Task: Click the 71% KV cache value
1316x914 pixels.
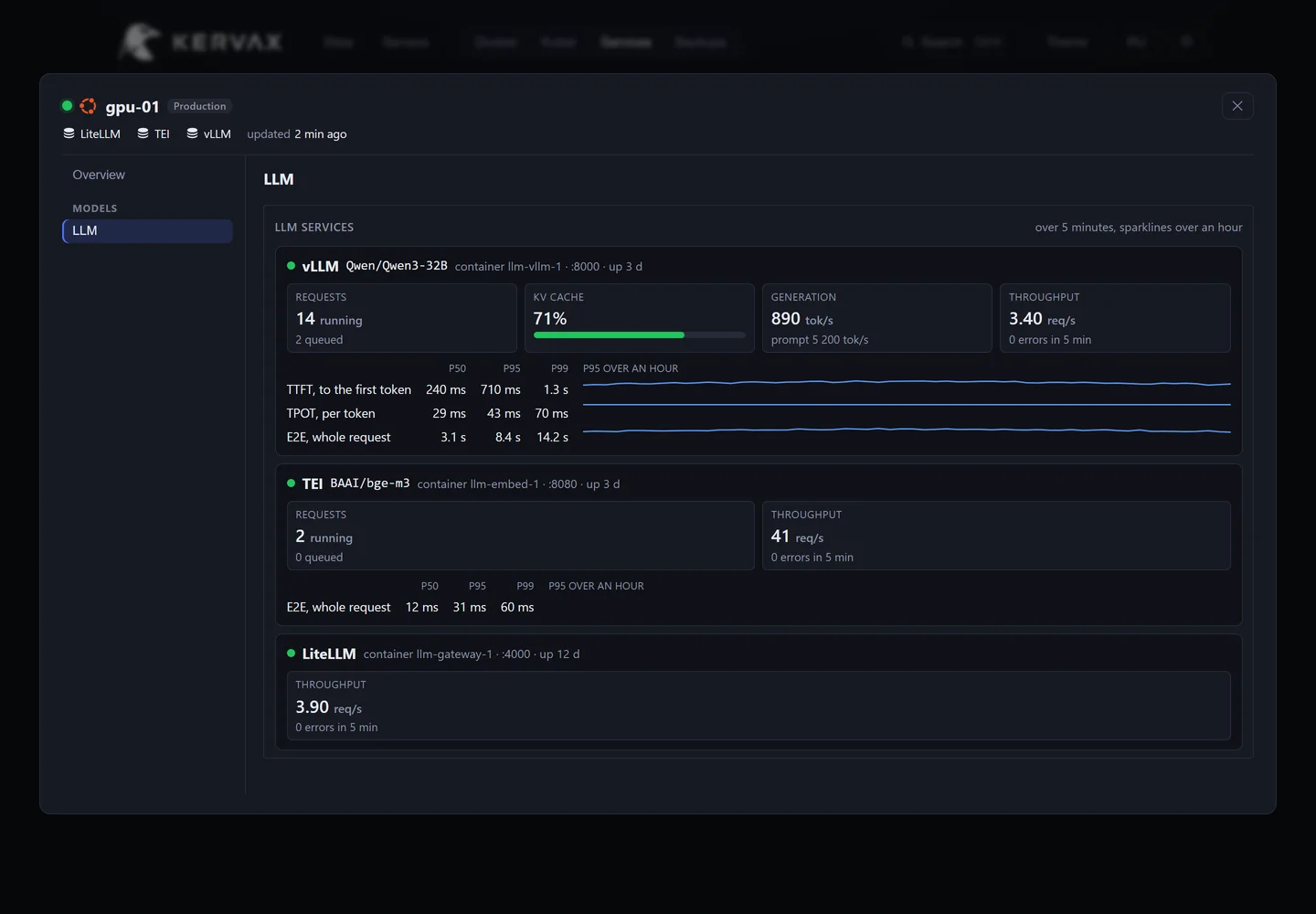Action: click(x=550, y=318)
